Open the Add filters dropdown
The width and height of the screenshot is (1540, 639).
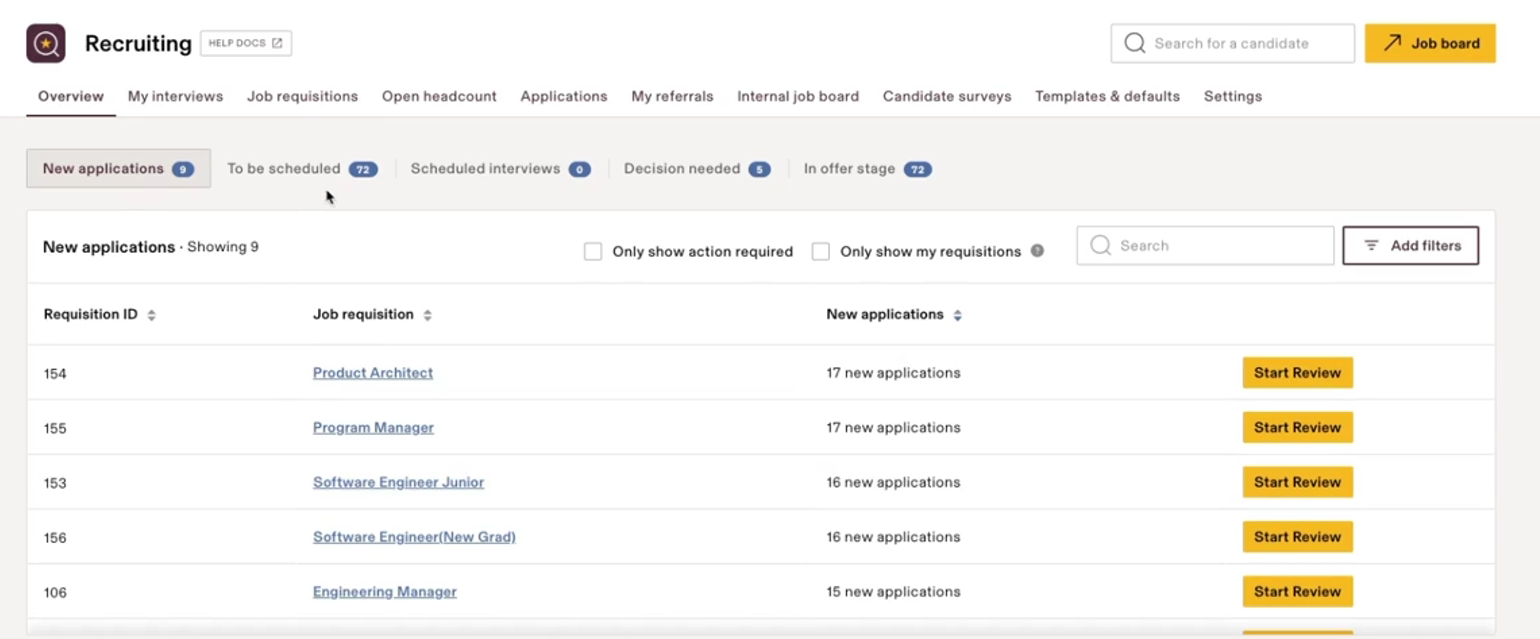[1410, 246]
